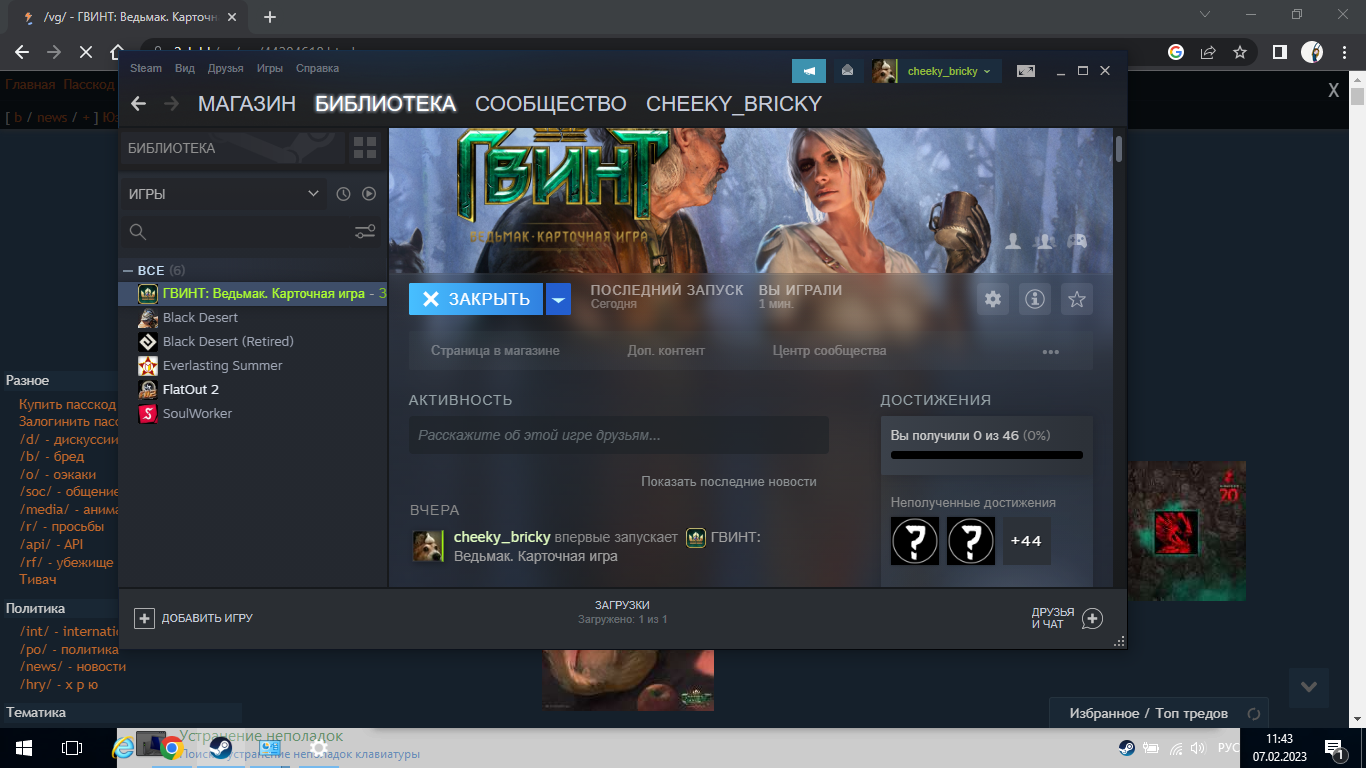Go to БИБЛИОТЕКА tab
The image size is (1366, 768).
[385, 104]
